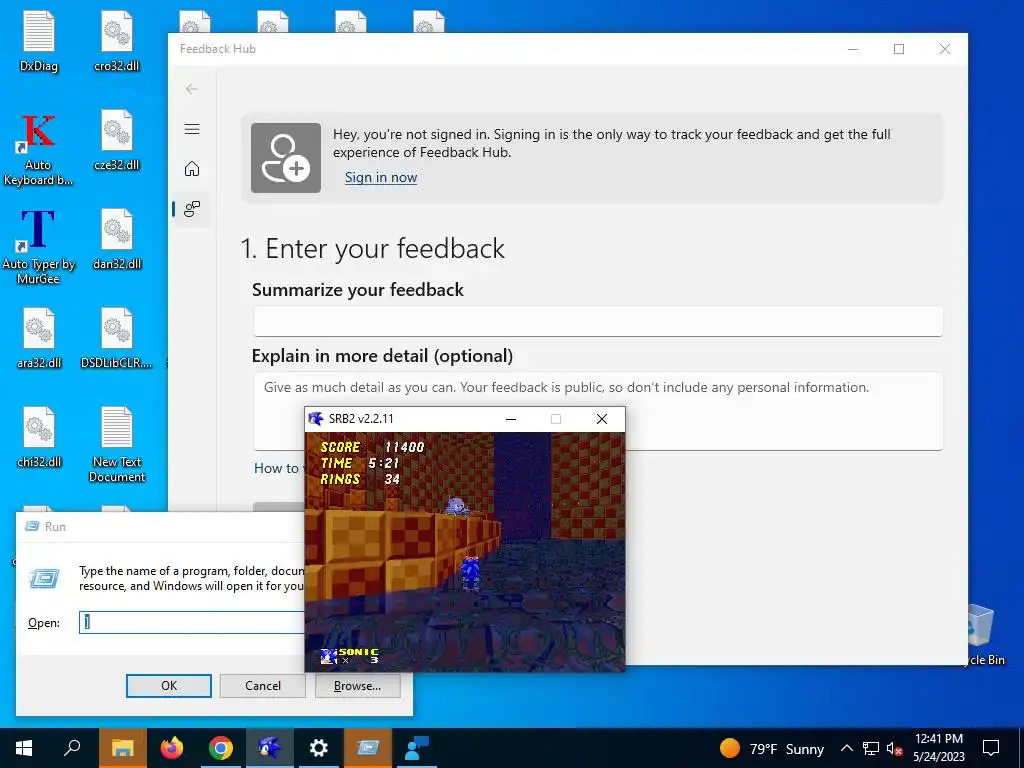The image size is (1024, 768).
Task: Click Sign in now link
Action: click(381, 178)
